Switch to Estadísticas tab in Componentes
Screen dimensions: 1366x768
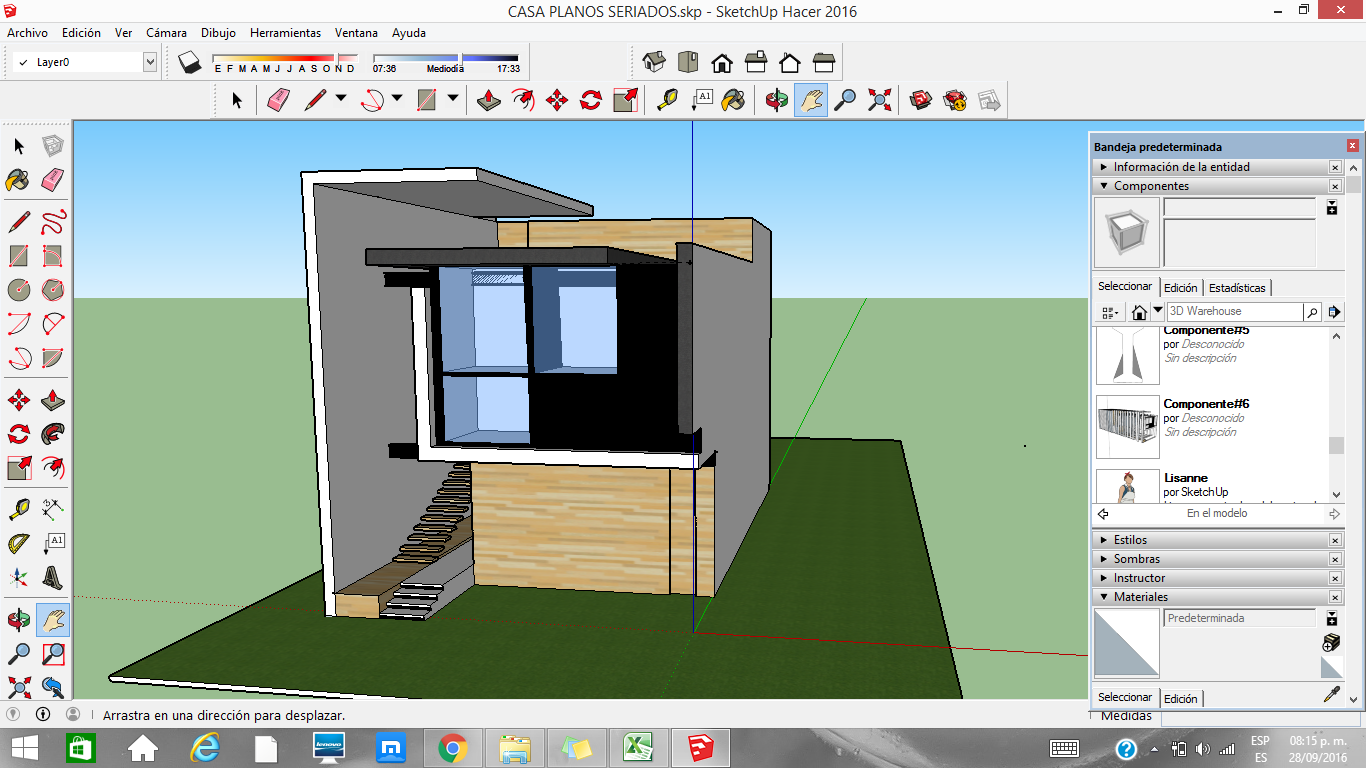tap(1237, 288)
